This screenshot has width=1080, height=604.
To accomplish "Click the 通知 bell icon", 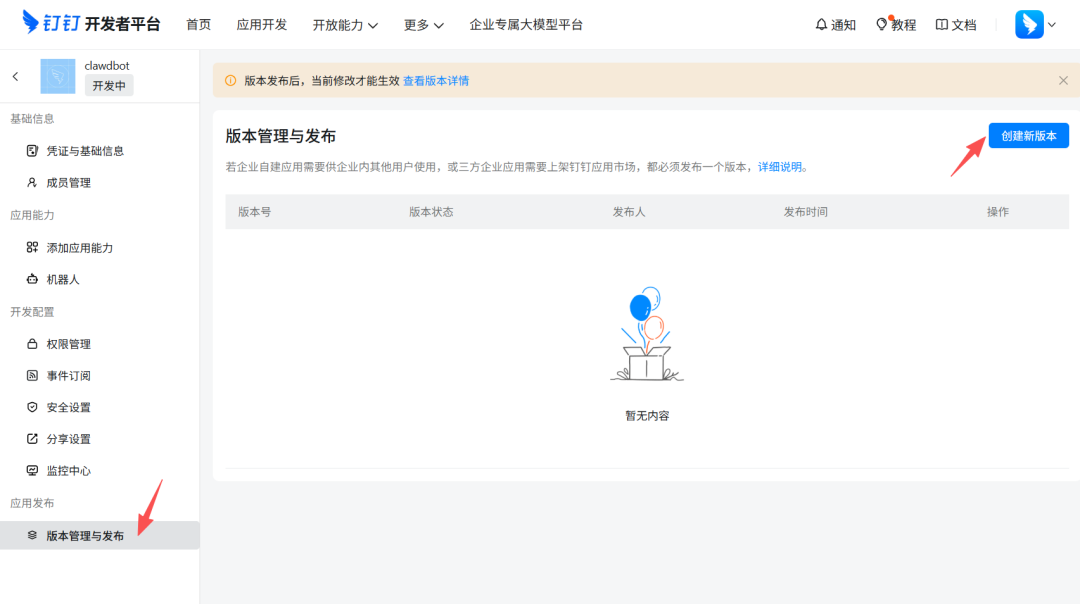I will tap(821, 25).
